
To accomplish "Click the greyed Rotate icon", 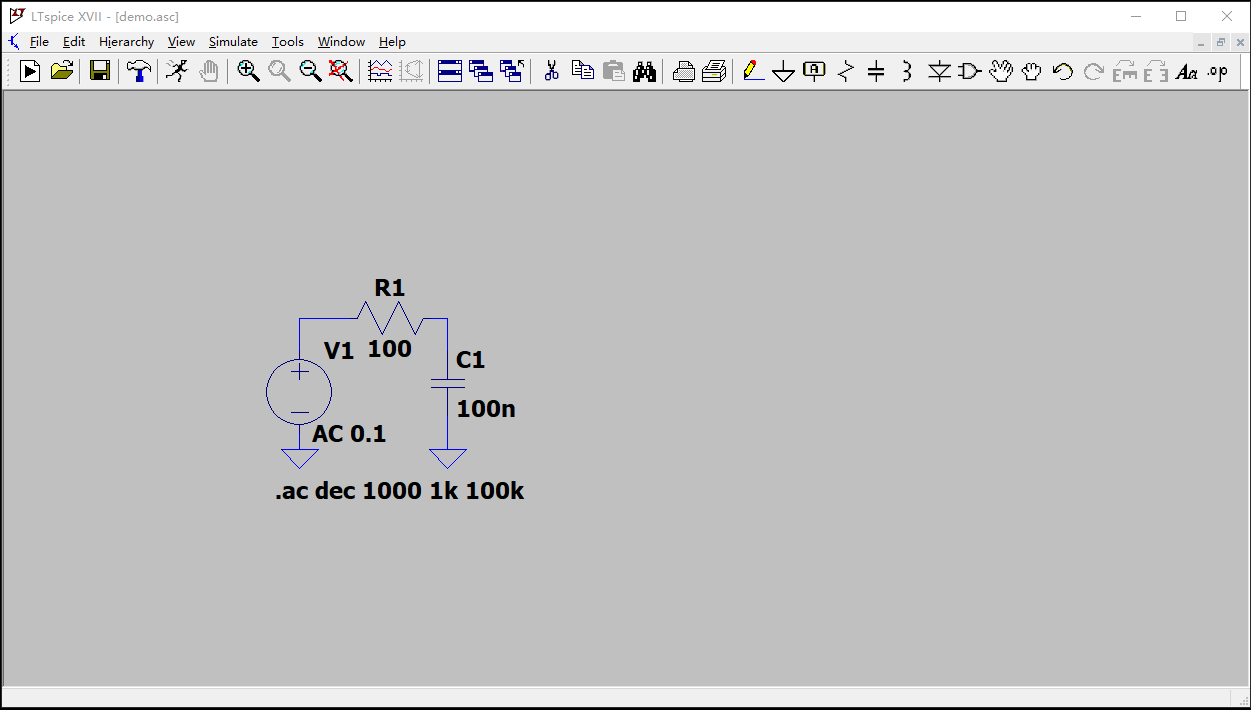I will (x=1125, y=71).
